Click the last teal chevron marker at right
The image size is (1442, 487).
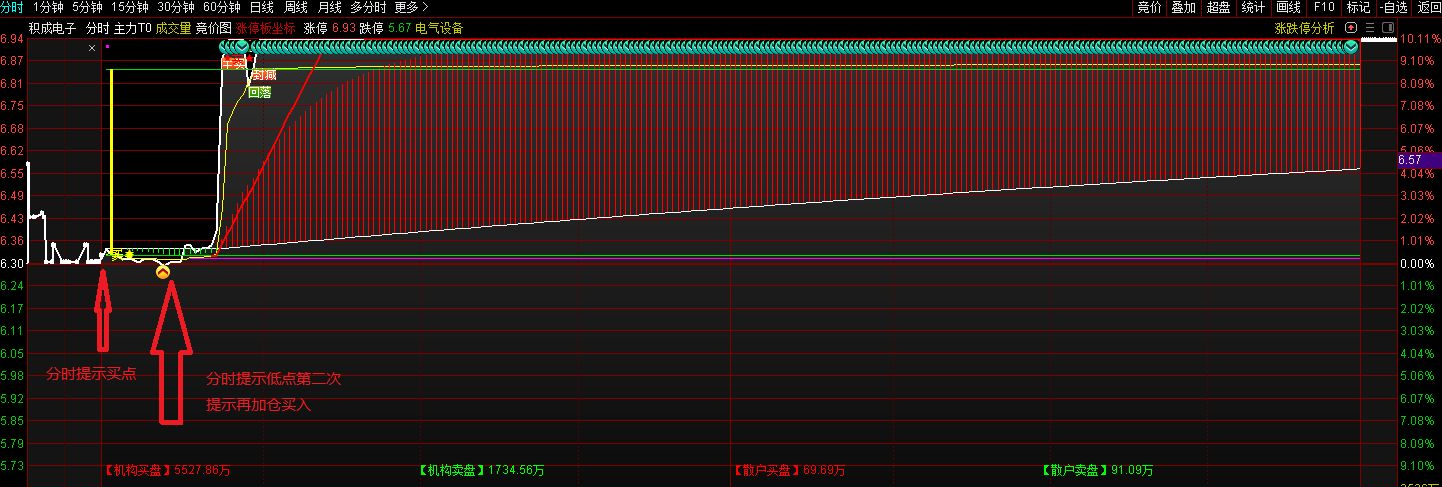[1351, 46]
